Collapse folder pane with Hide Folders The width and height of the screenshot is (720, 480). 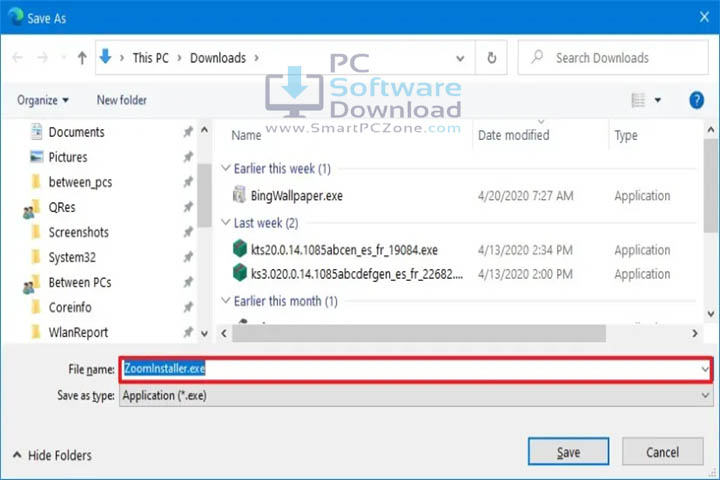point(52,455)
